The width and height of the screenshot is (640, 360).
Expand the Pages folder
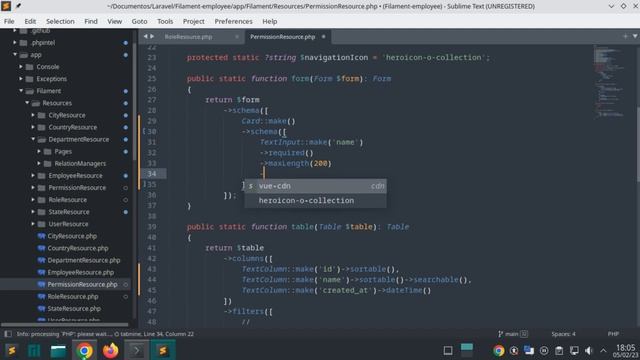39,151
